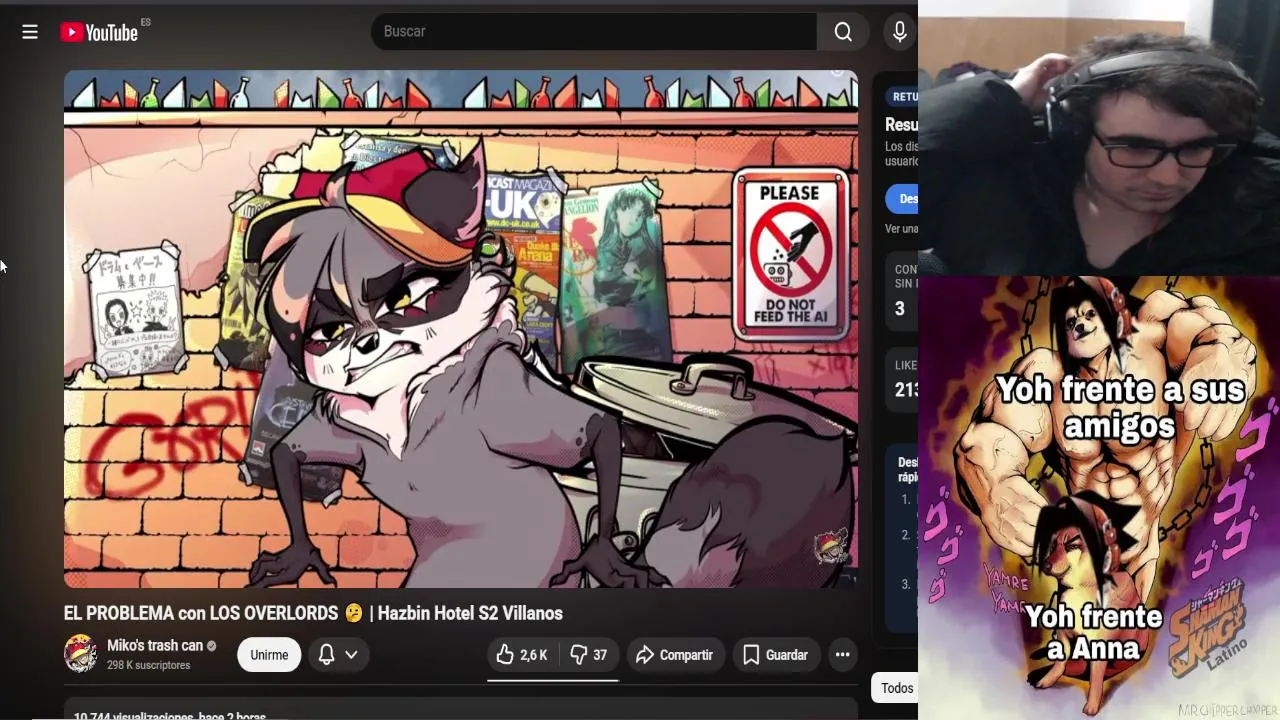
Task: Click the blue button in sidebar panel
Action: 902,199
